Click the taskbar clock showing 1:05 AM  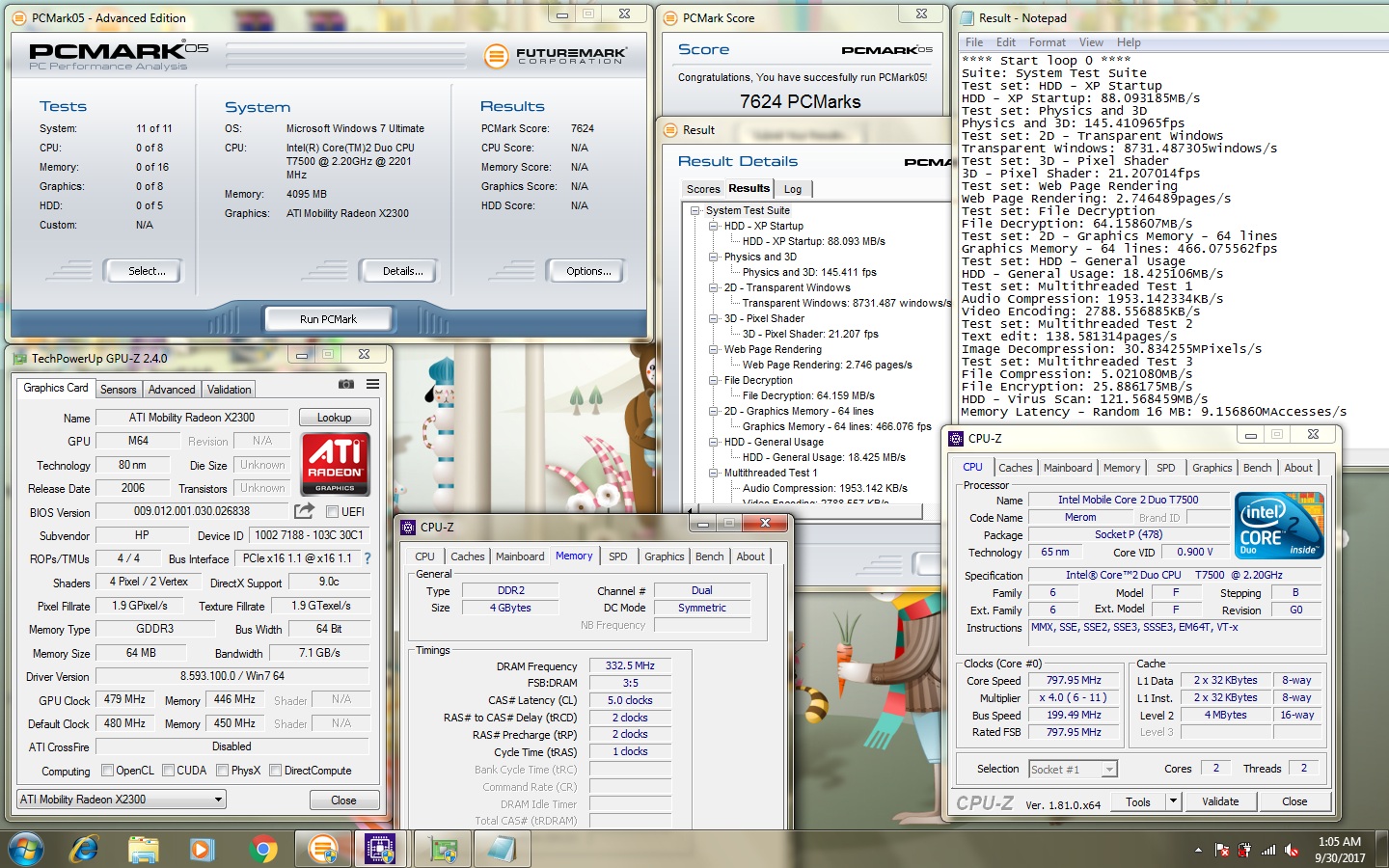pos(1340,849)
